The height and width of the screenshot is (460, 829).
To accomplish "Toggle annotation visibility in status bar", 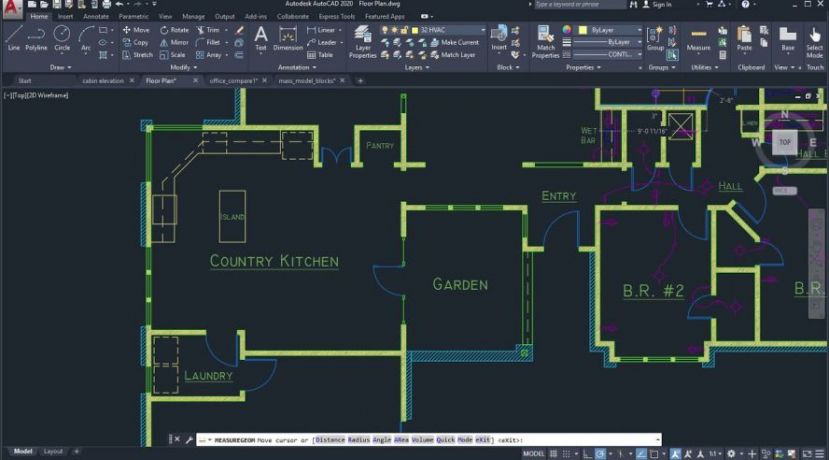I will click(676, 454).
